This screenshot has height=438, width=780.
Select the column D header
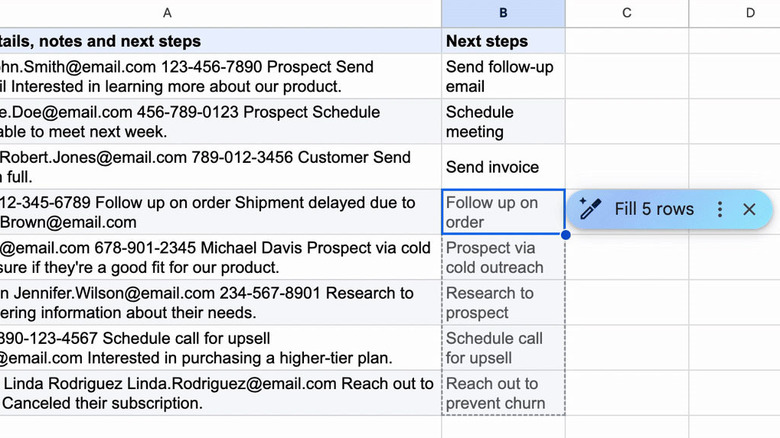(x=749, y=13)
